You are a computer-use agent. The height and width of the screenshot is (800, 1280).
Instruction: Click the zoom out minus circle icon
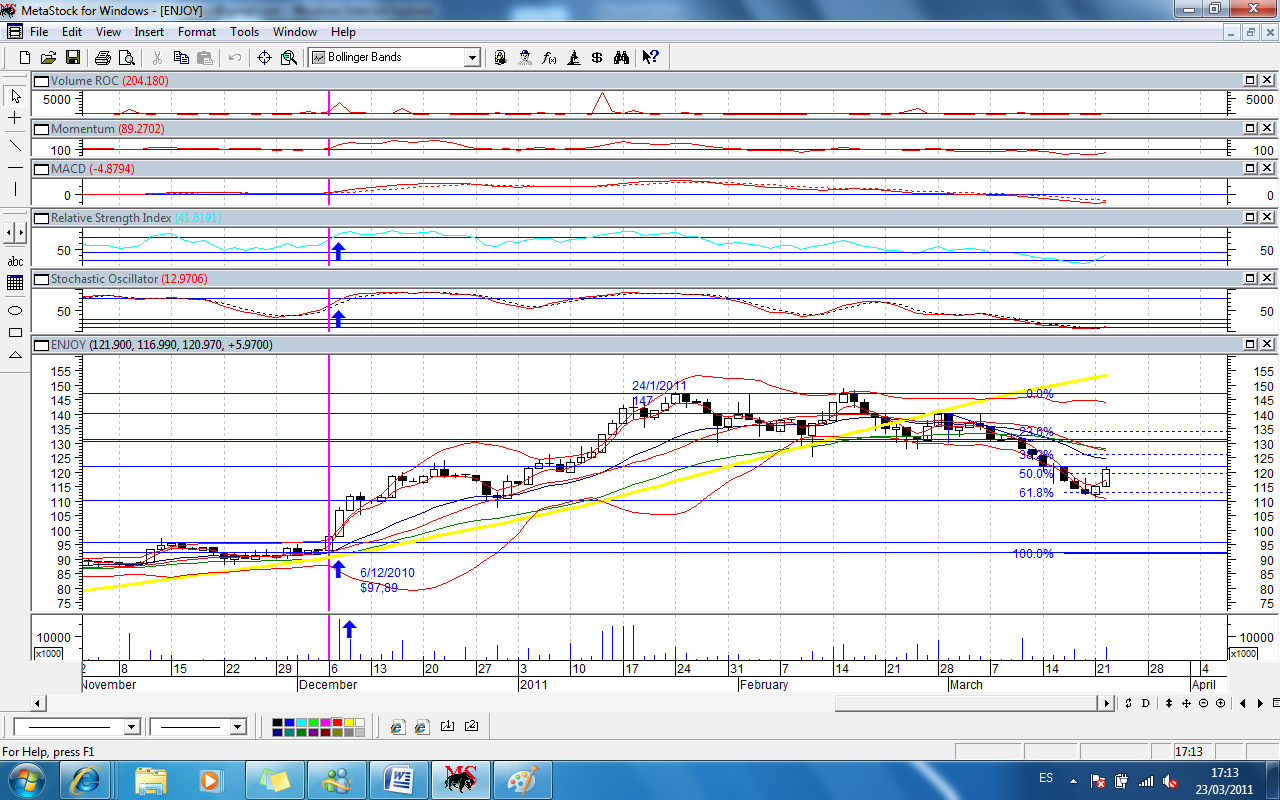pyautogui.click(x=1202, y=703)
